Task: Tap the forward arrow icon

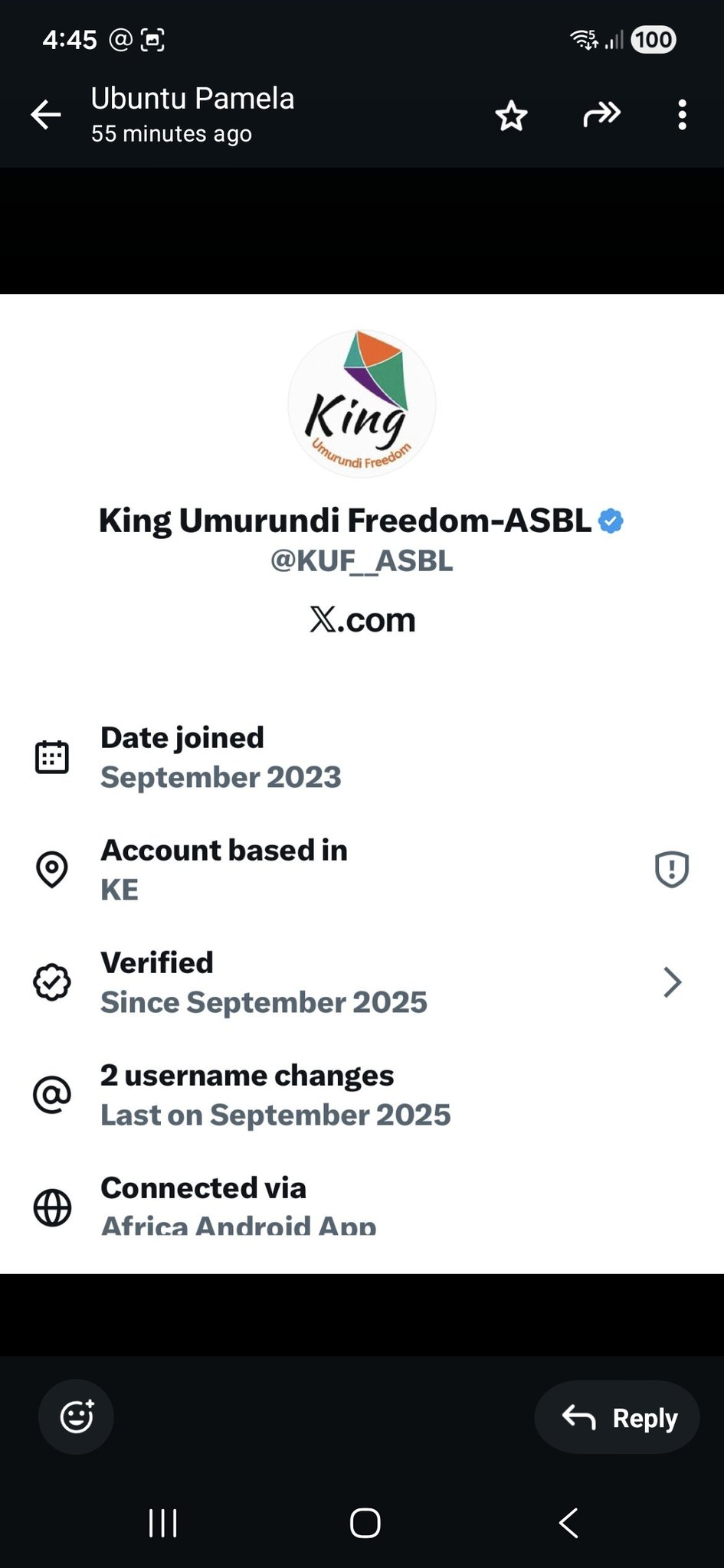Action: [601, 115]
